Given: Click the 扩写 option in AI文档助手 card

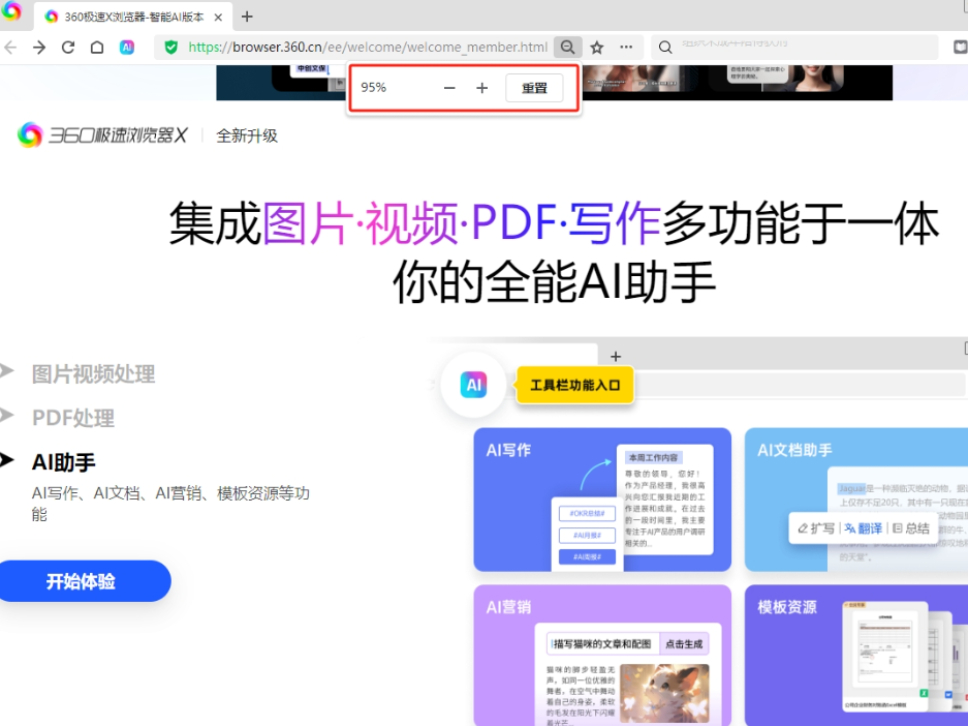Looking at the screenshot, I should click(x=816, y=528).
